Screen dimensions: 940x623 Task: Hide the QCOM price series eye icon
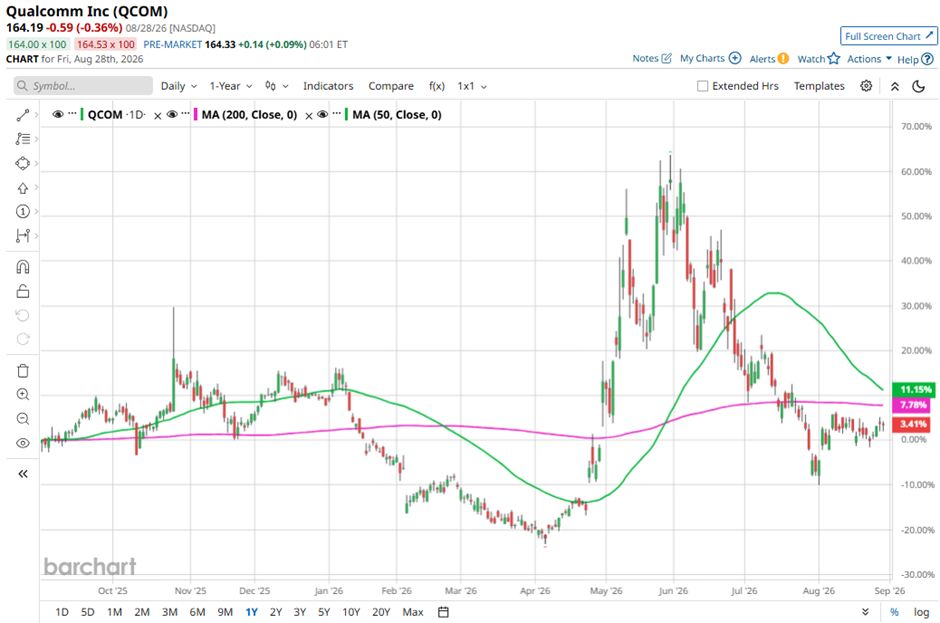click(58, 115)
